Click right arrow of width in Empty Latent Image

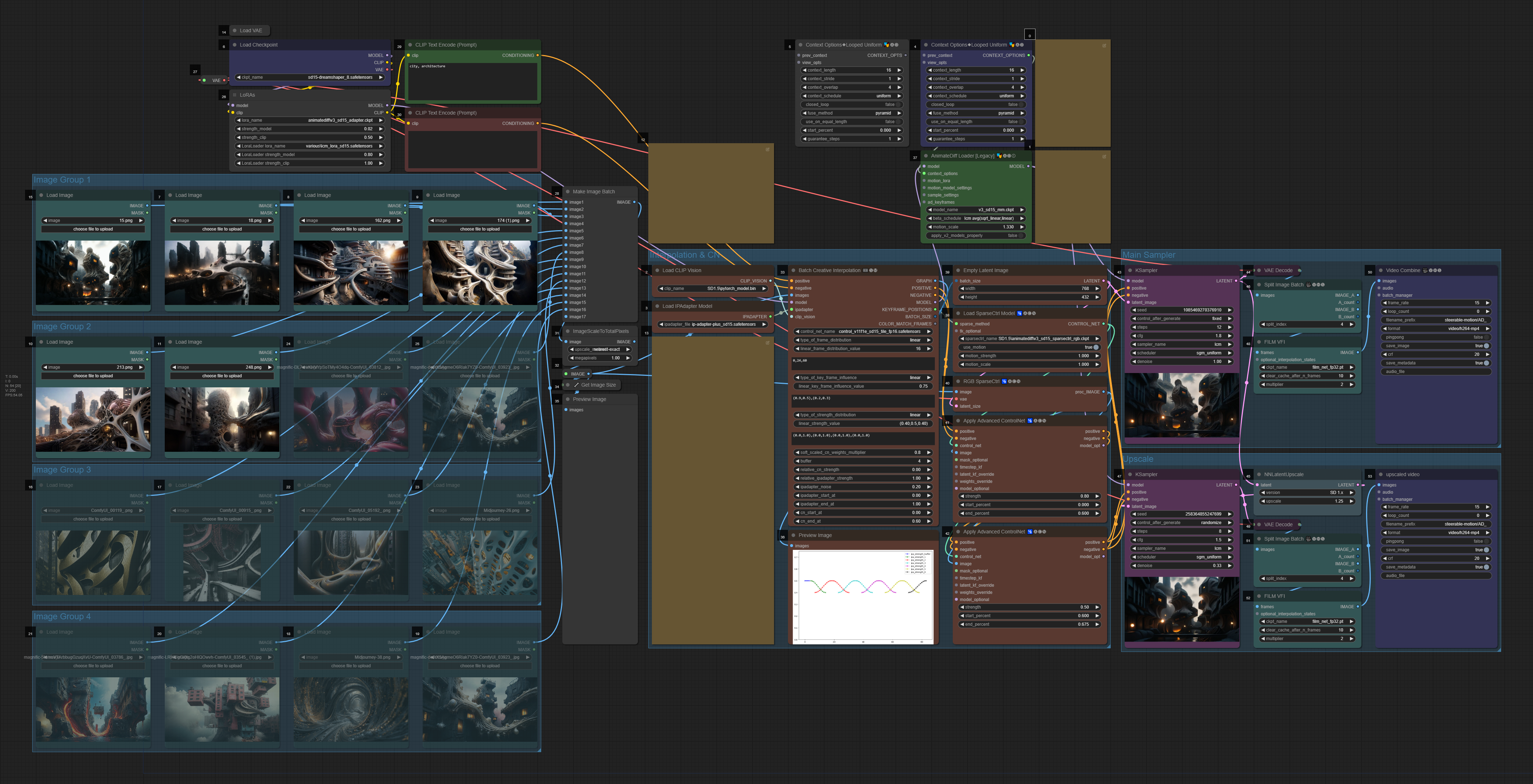(1097, 289)
